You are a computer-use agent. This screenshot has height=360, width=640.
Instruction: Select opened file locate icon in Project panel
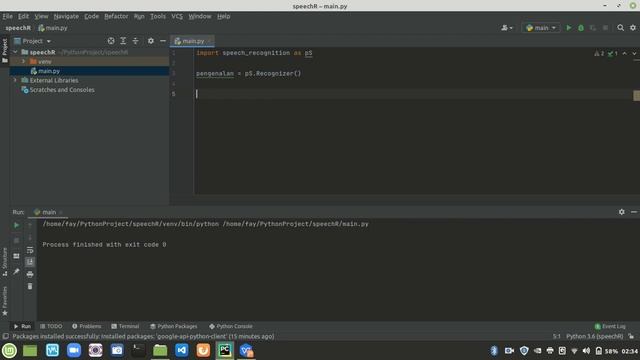click(x=111, y=41)
